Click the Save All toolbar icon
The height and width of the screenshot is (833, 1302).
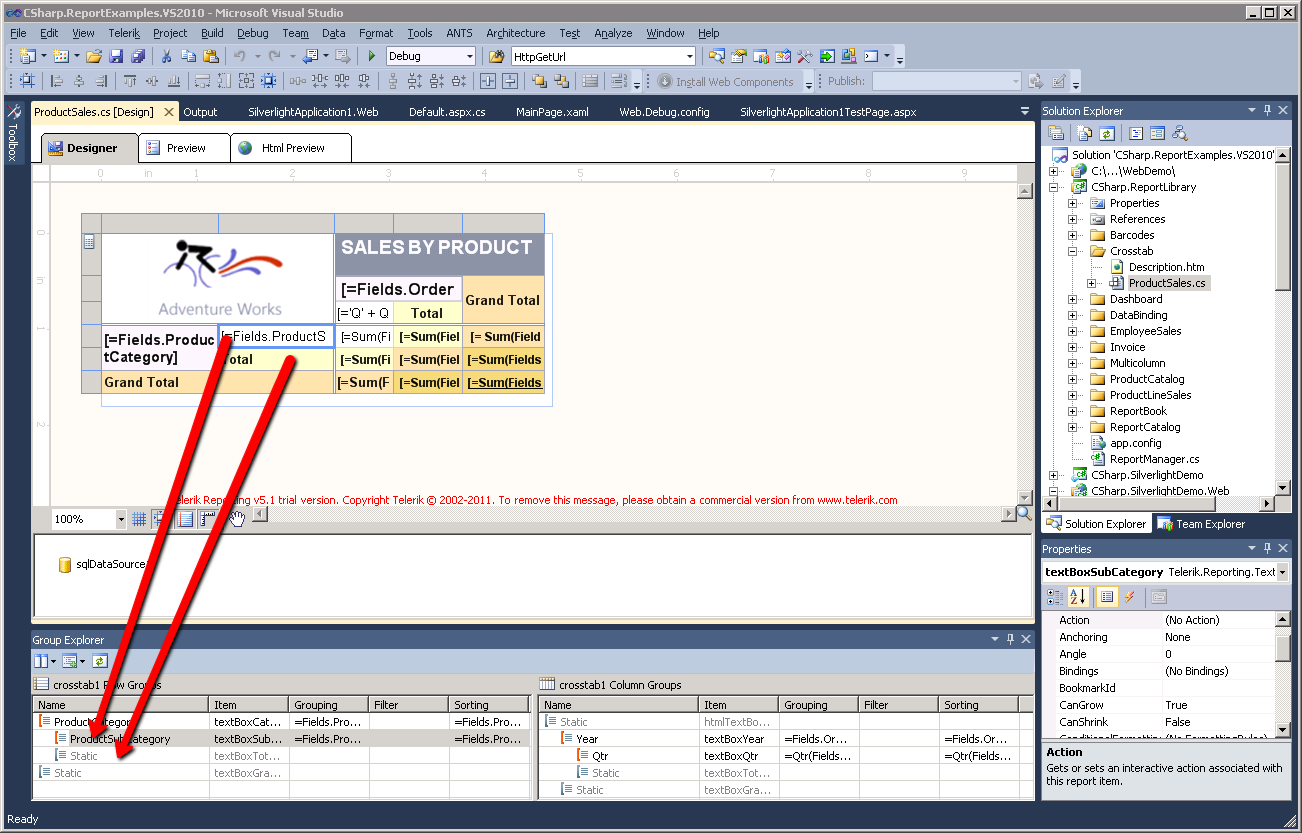pos(137,57)
